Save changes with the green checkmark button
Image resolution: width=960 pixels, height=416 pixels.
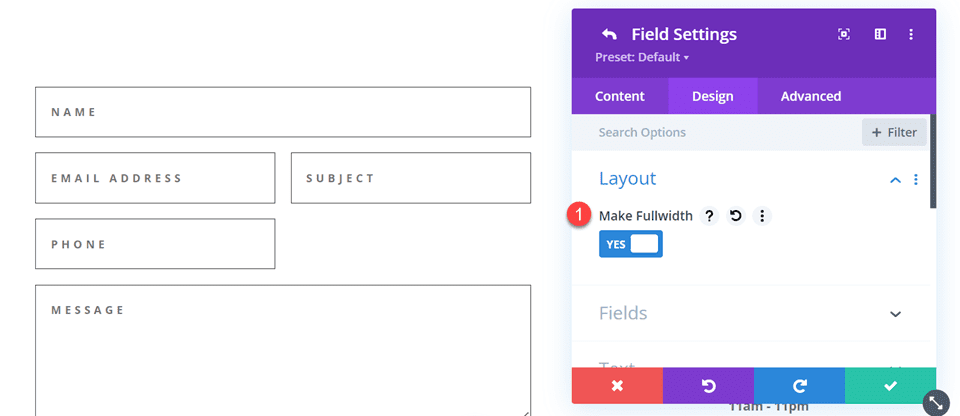[x=890, y=386]
